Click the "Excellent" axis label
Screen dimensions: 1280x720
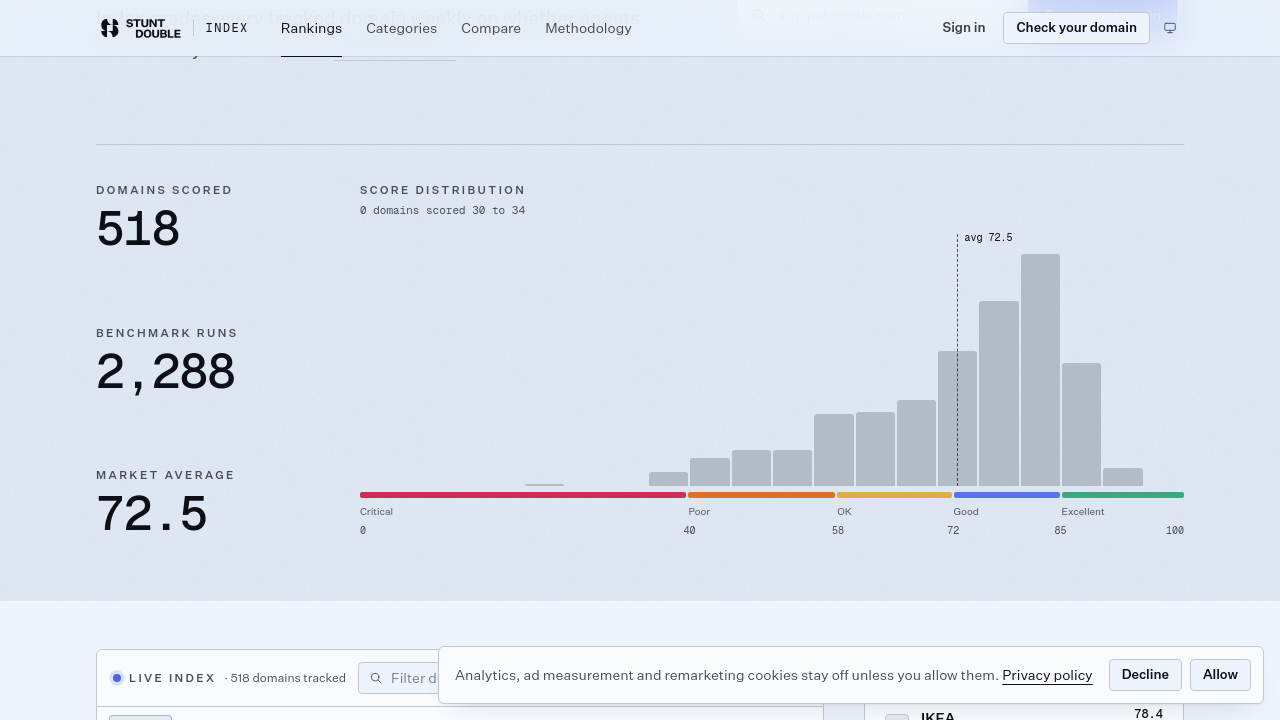pos(1083,512)
